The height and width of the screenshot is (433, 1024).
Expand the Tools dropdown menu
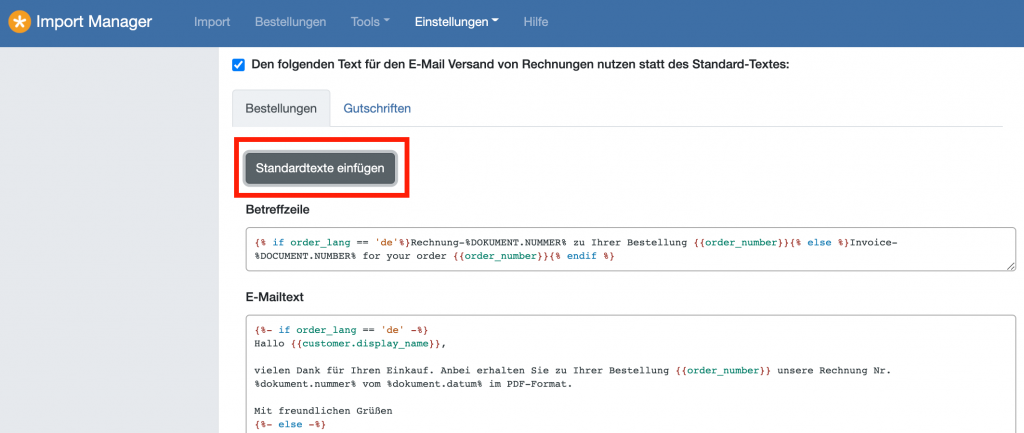tap(370, 22)
